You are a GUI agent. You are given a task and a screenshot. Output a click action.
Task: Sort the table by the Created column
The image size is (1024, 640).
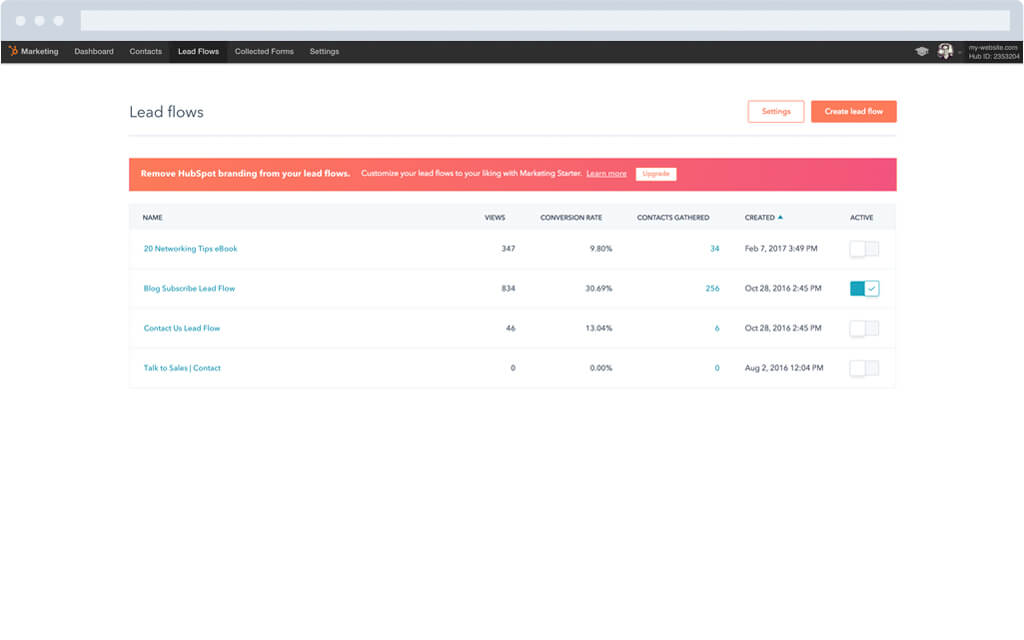click(x=762, y=217)
